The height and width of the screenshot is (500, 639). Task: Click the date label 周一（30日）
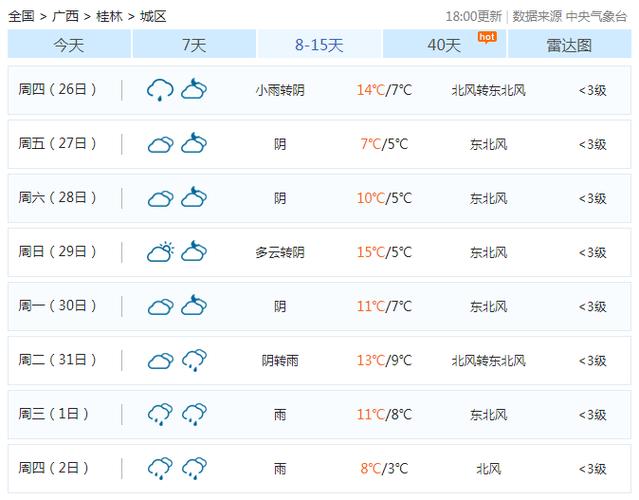pos(57,306)
